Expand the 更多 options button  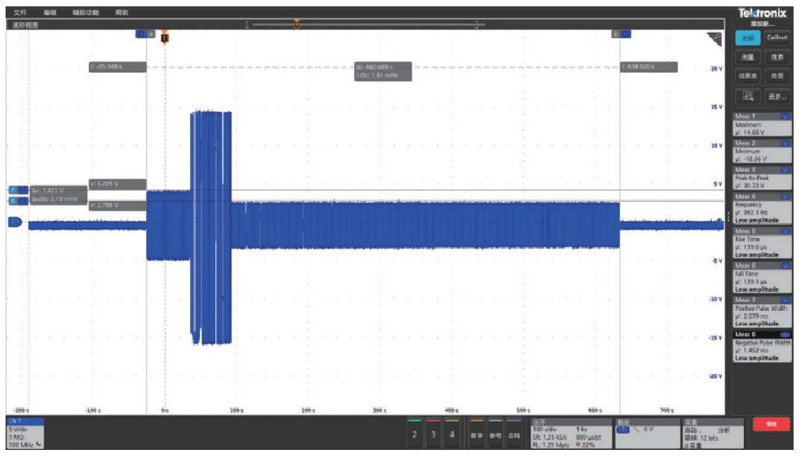tap(776, 96)
